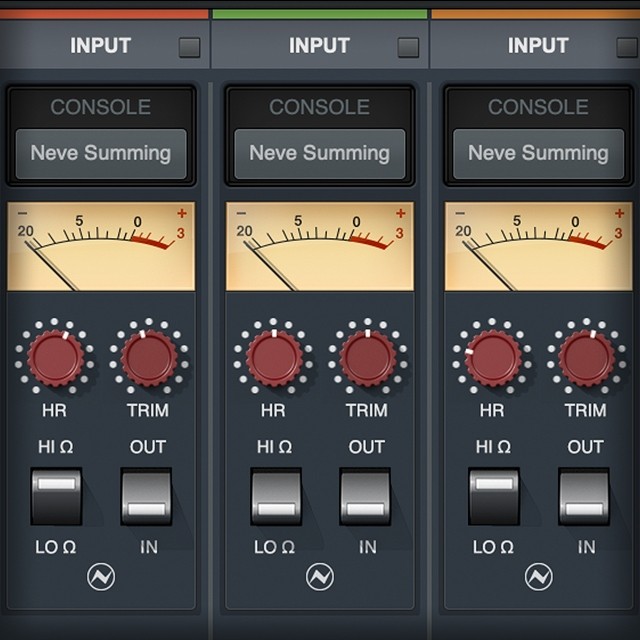Click the TRIM knob on middle strip
Screen dimensions: 640x640
click(x=367, y=358)
